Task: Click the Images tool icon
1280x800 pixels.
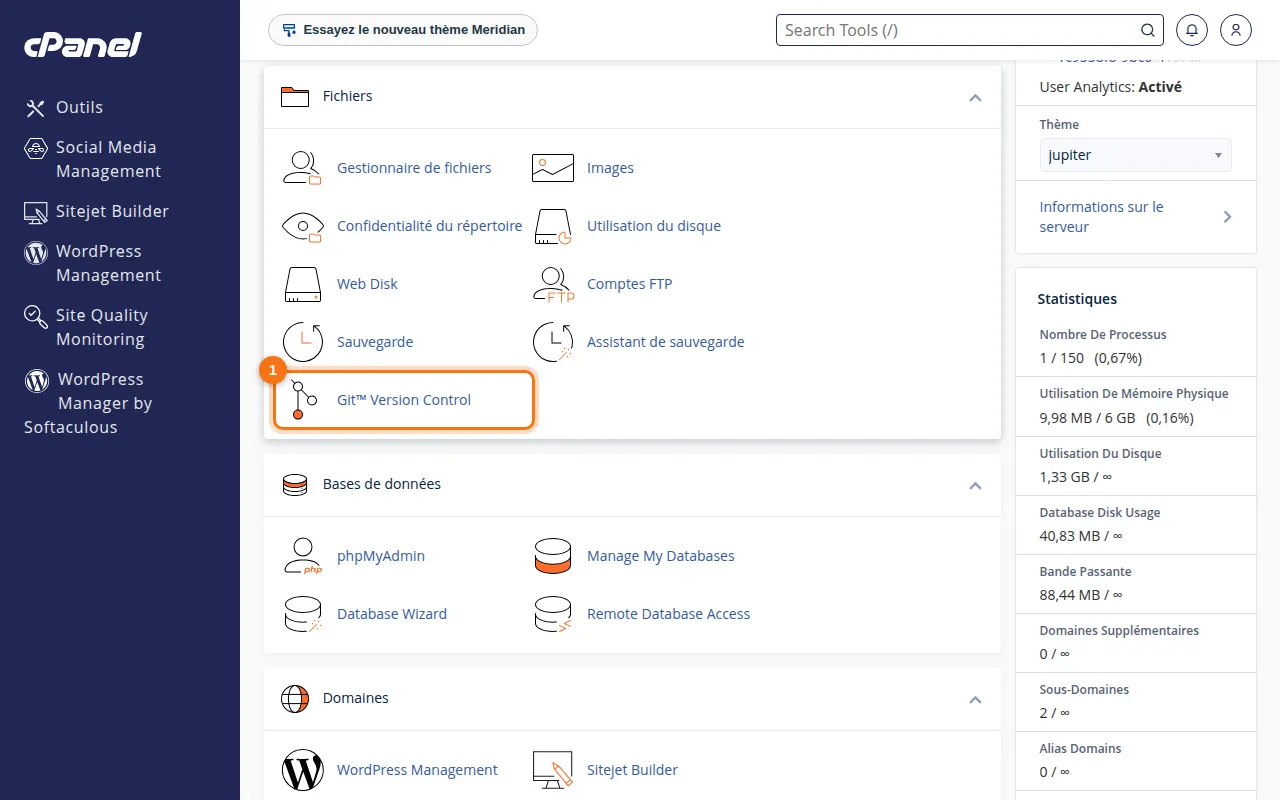Action: 553,168
